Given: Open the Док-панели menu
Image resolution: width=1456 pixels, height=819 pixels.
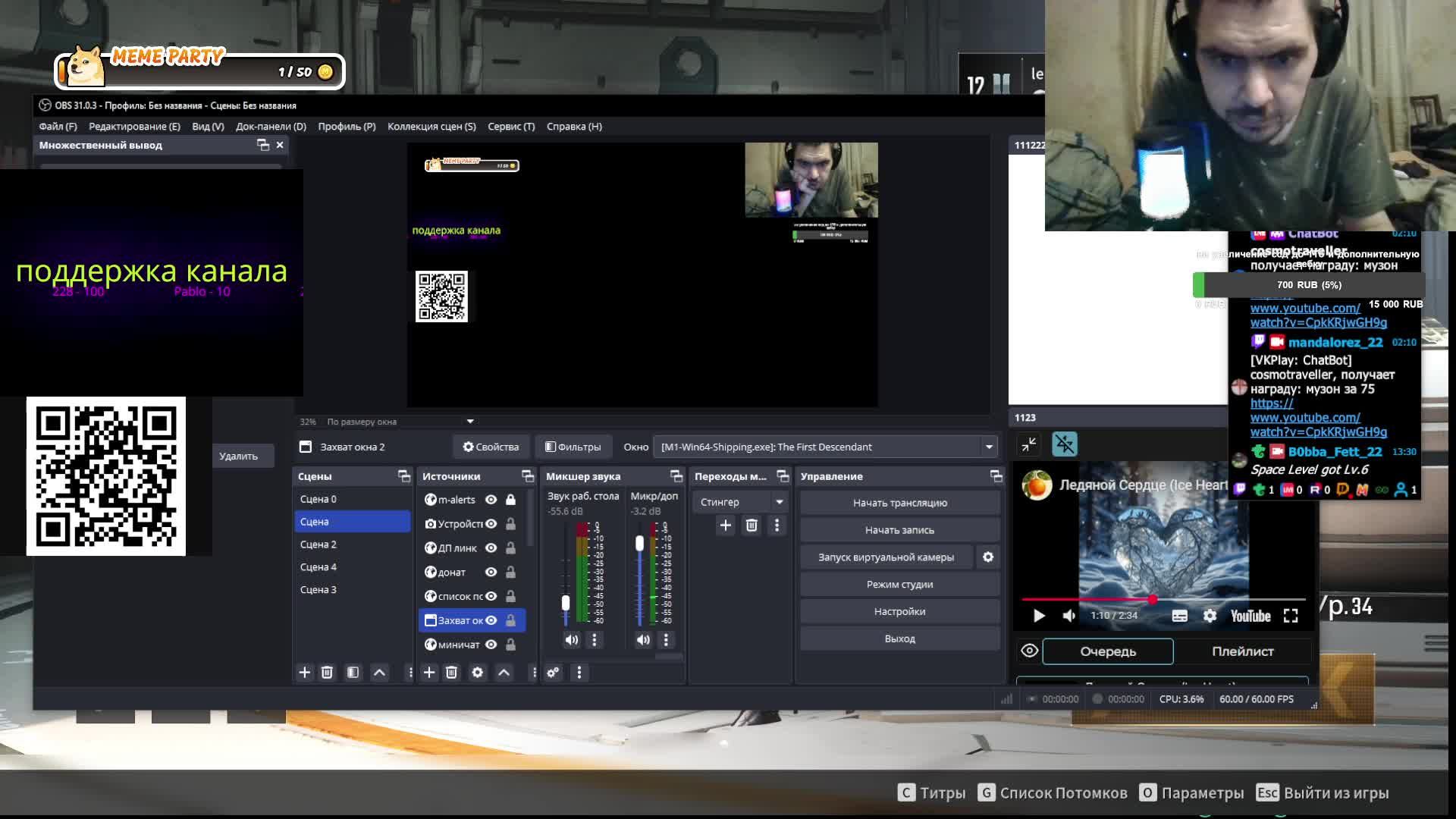Looking at the screenshot, I should coord(271,127).
